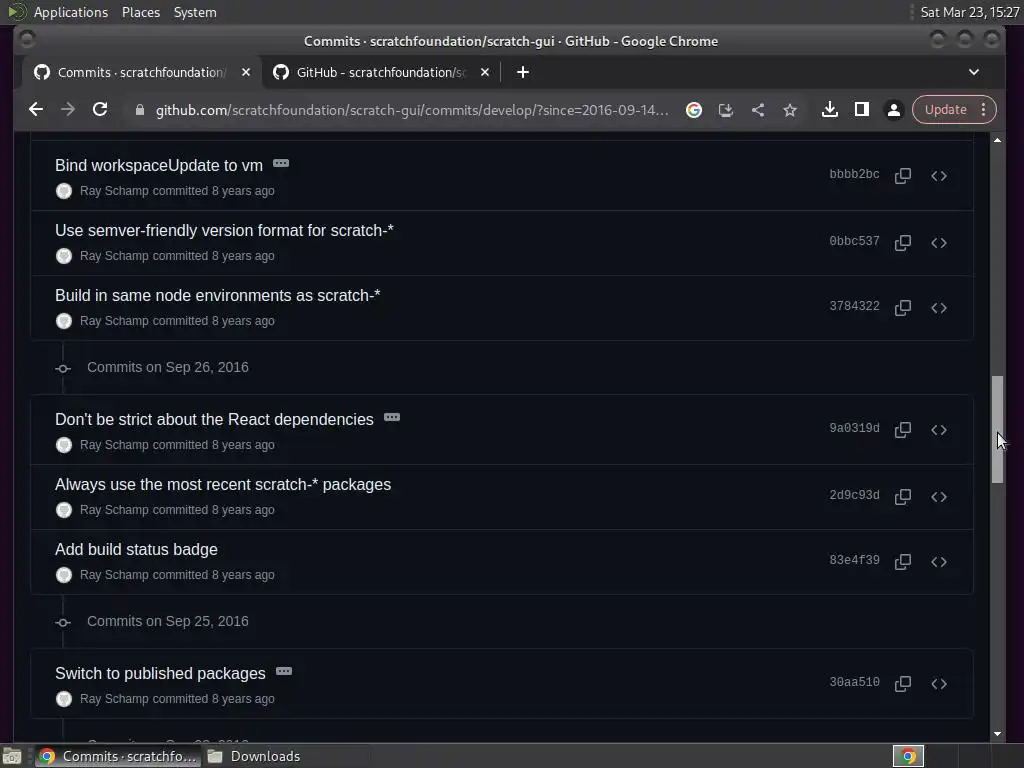
Task: Expand description of Bind workspaceUpdate commit
Action: [x=281, y=163]
